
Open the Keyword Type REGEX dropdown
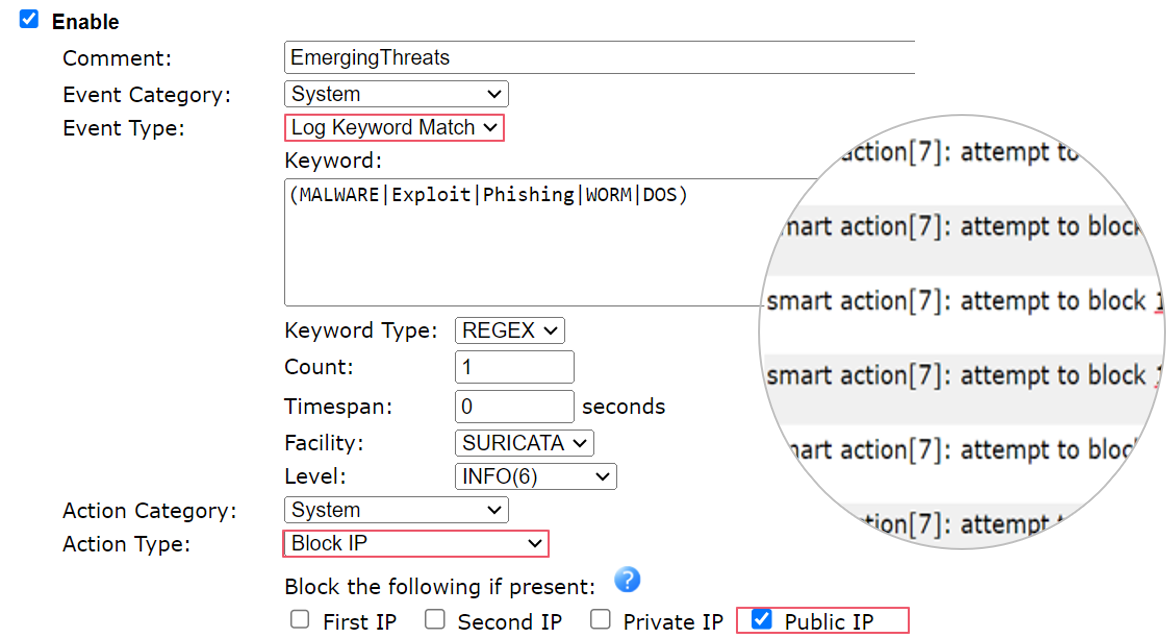point(510,330)
